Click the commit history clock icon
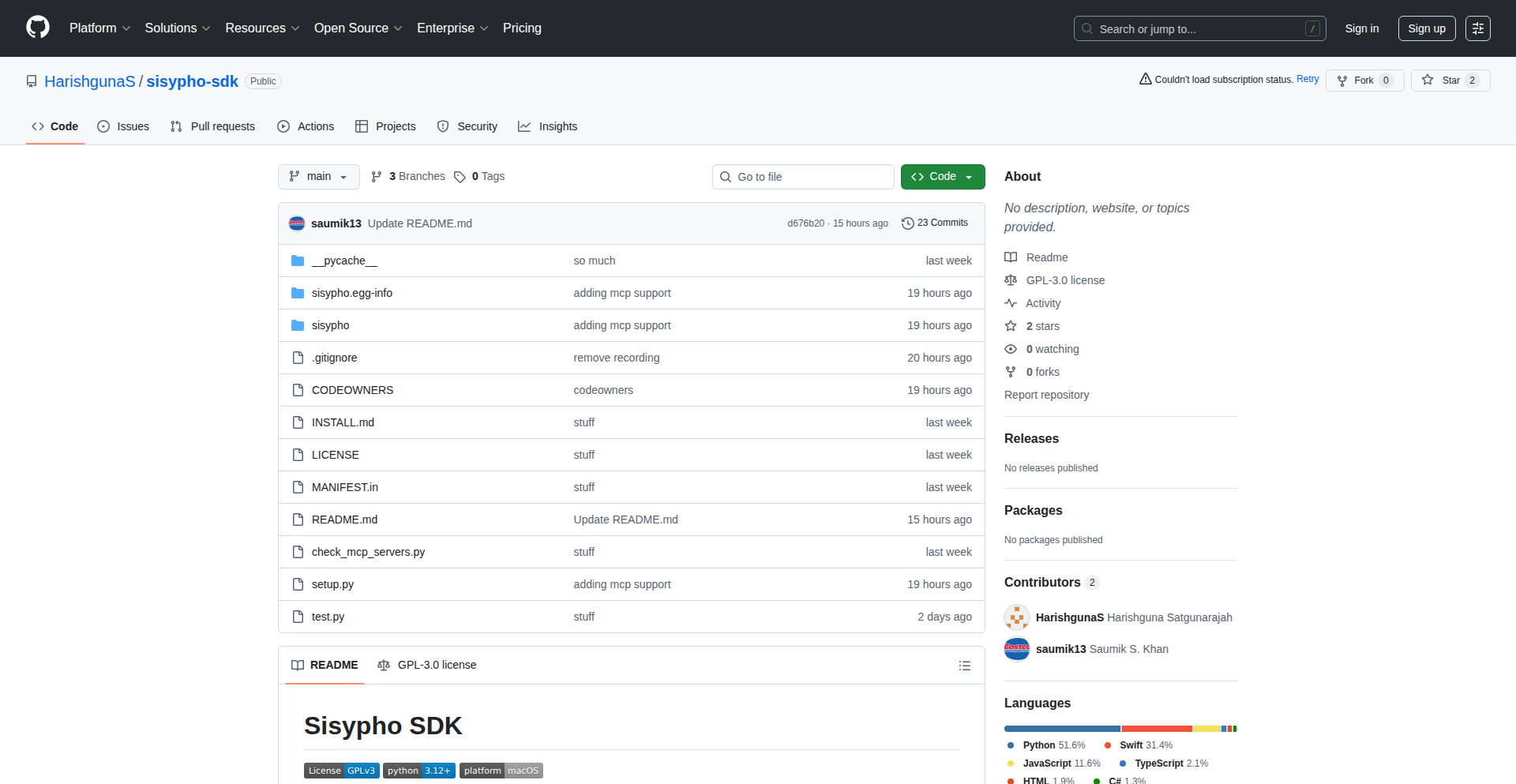Viewport: 1516px width, 784px height. tap(907, 223)
